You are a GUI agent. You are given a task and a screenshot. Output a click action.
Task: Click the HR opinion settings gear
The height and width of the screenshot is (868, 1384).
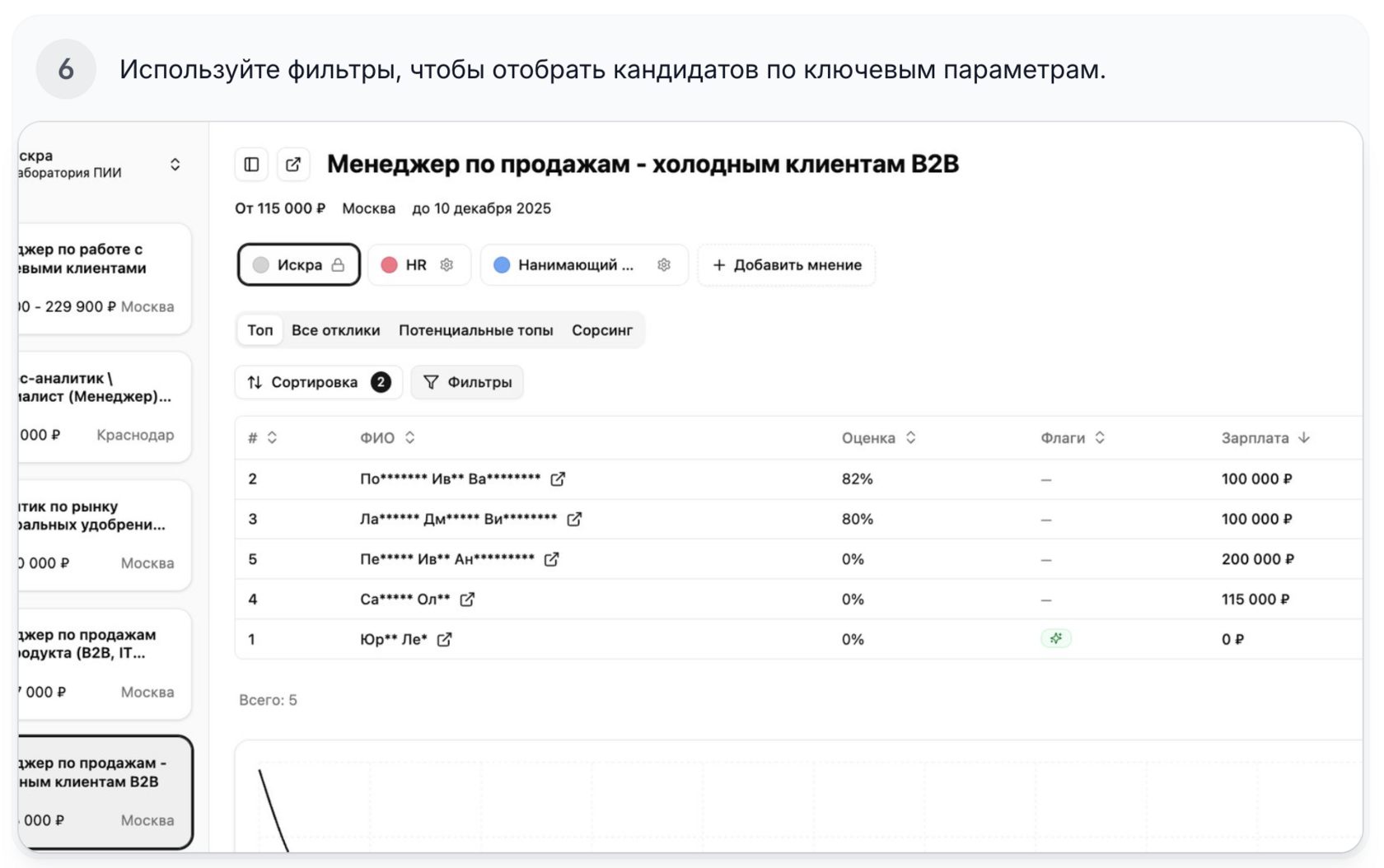point(447,265)
